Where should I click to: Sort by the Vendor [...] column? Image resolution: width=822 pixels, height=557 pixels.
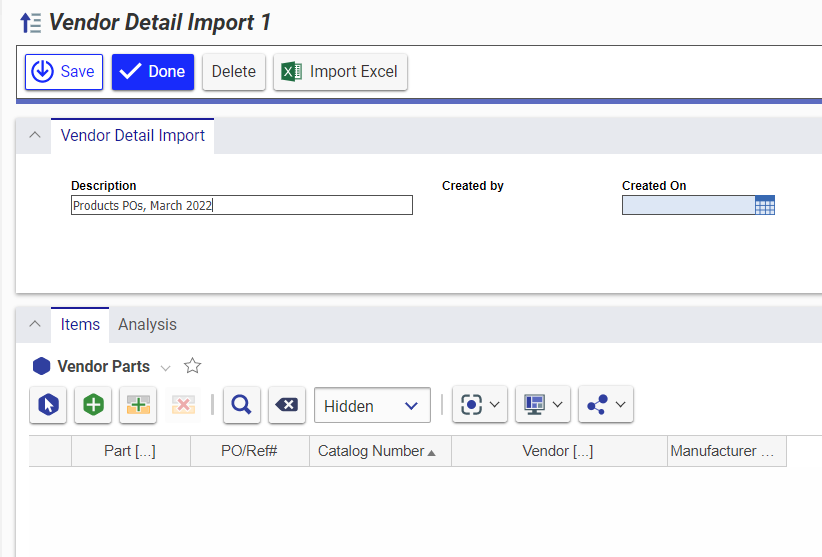point(559,451)
